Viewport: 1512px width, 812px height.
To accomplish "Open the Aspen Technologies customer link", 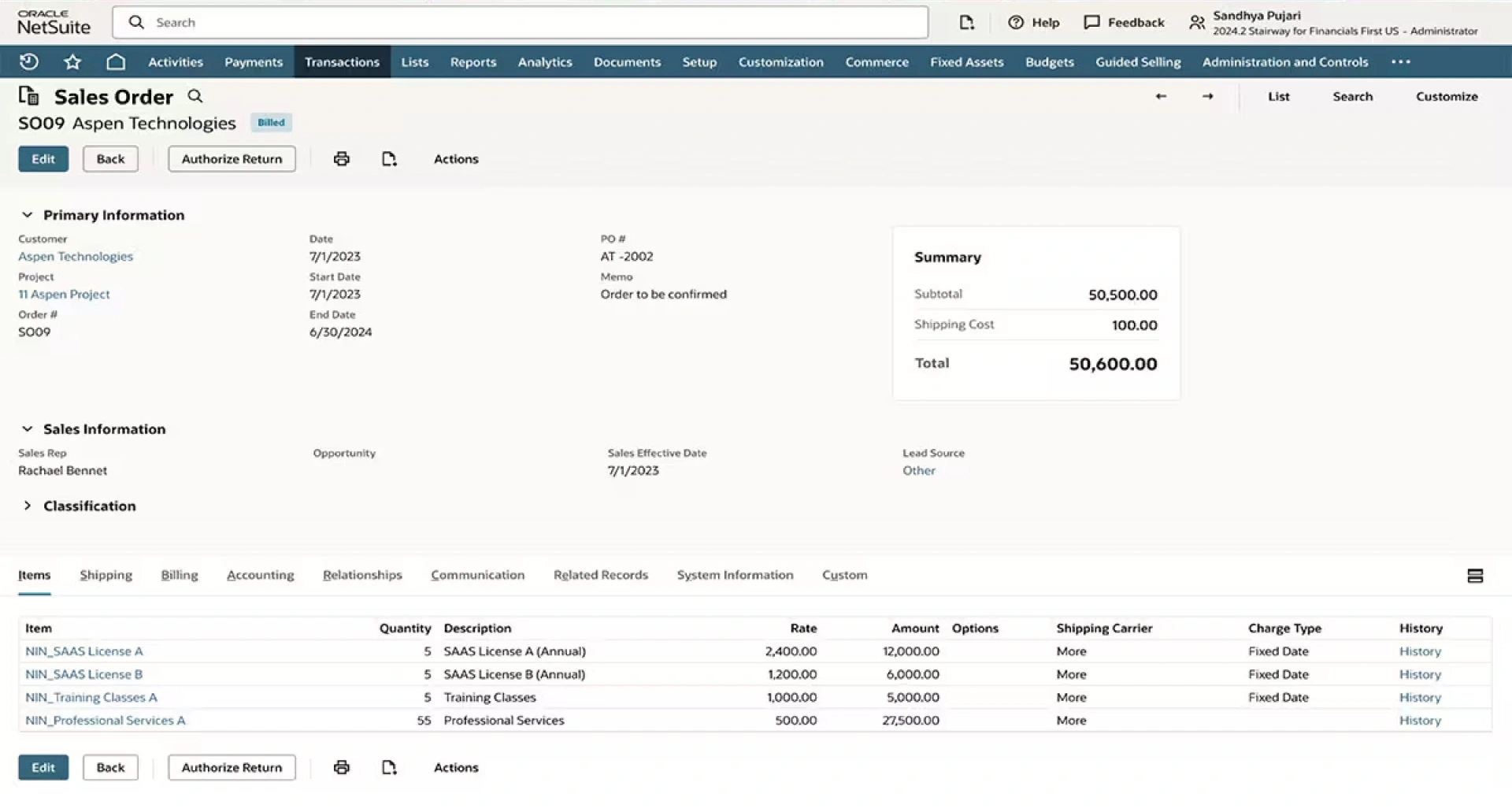I will pyautogui.click(x=76, y=256).
